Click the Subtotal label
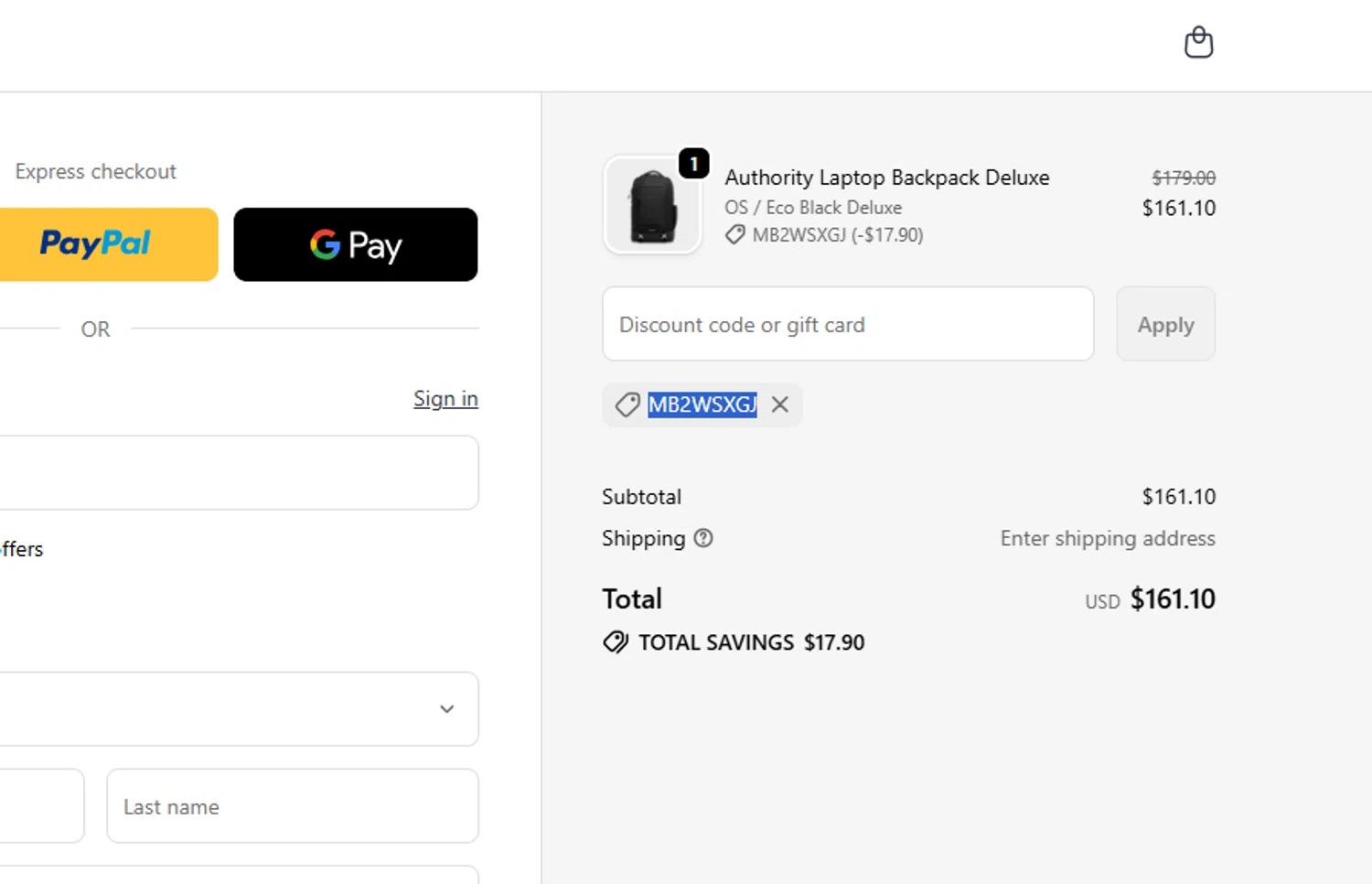 tap(641, 497)
